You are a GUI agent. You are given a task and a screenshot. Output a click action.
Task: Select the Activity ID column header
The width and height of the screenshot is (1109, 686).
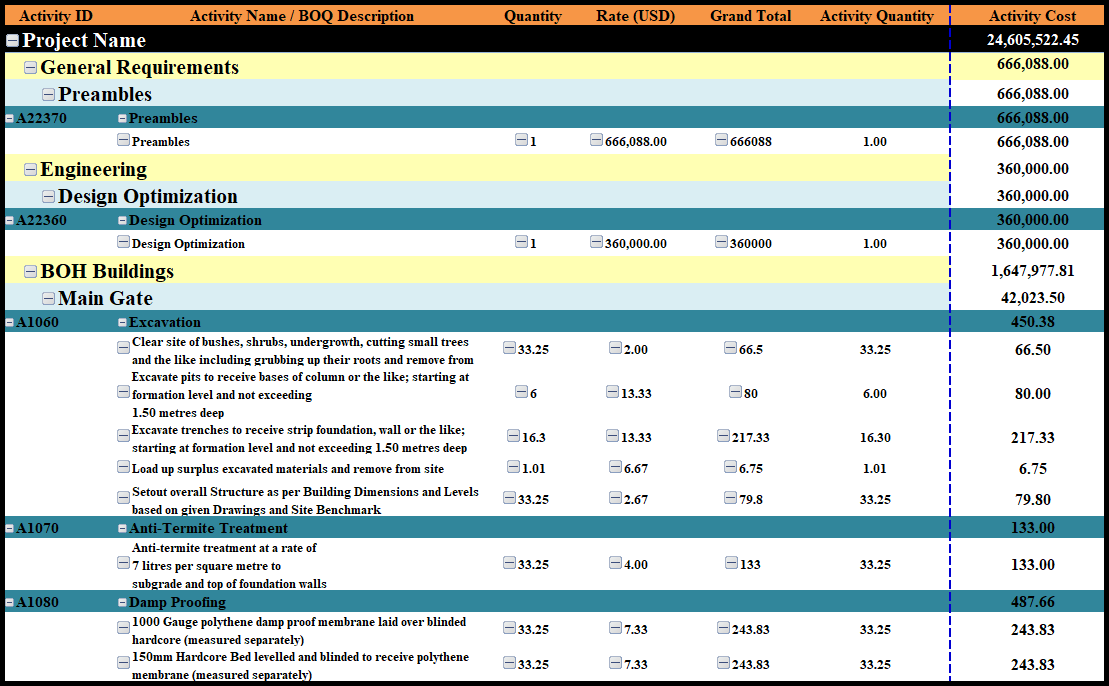point(56,16)
